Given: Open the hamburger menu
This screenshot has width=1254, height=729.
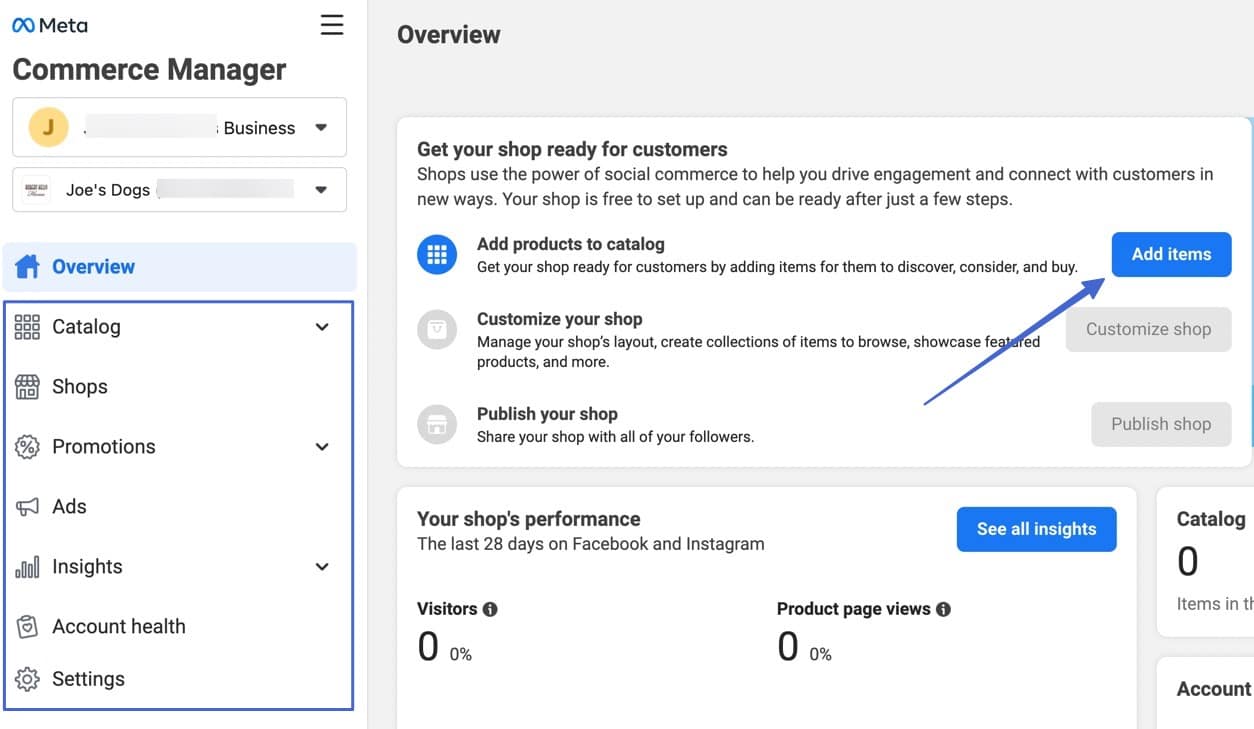Looking at the screenshot, I should coord(331,24).
